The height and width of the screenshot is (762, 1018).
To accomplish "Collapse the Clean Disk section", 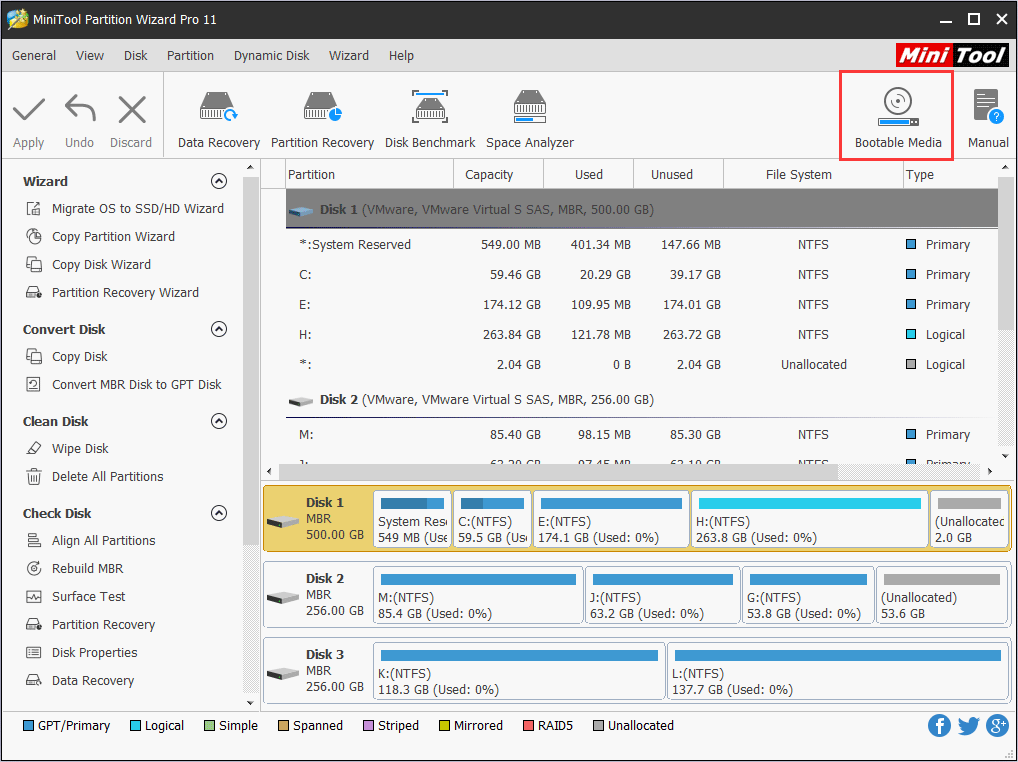I will 219,421.
